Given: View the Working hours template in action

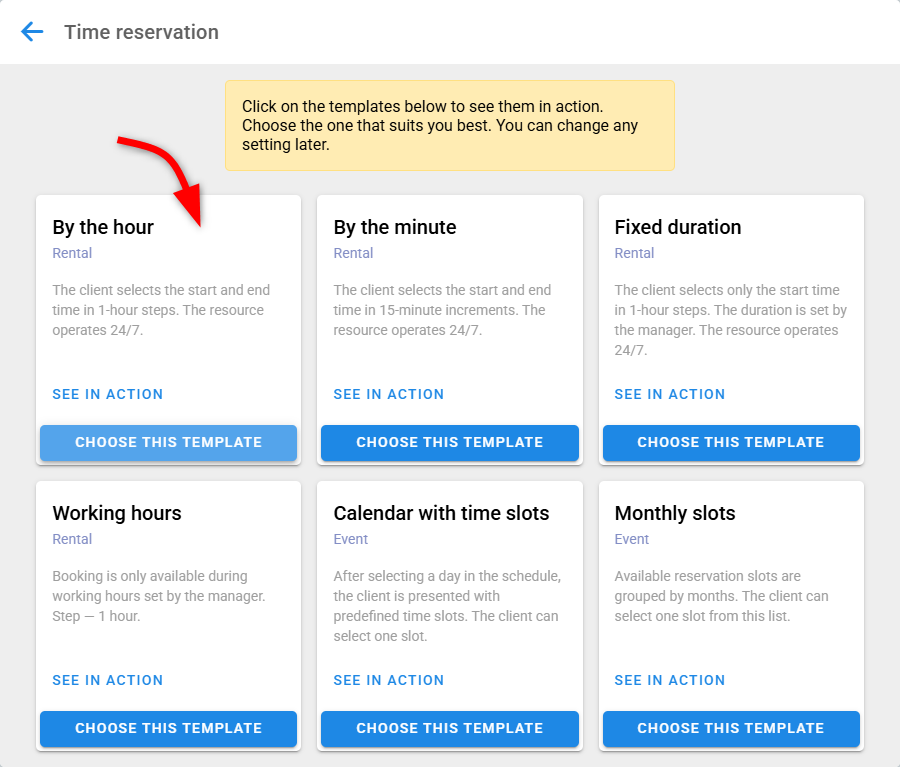Looking at the screenshot, I should click(107, 680).
